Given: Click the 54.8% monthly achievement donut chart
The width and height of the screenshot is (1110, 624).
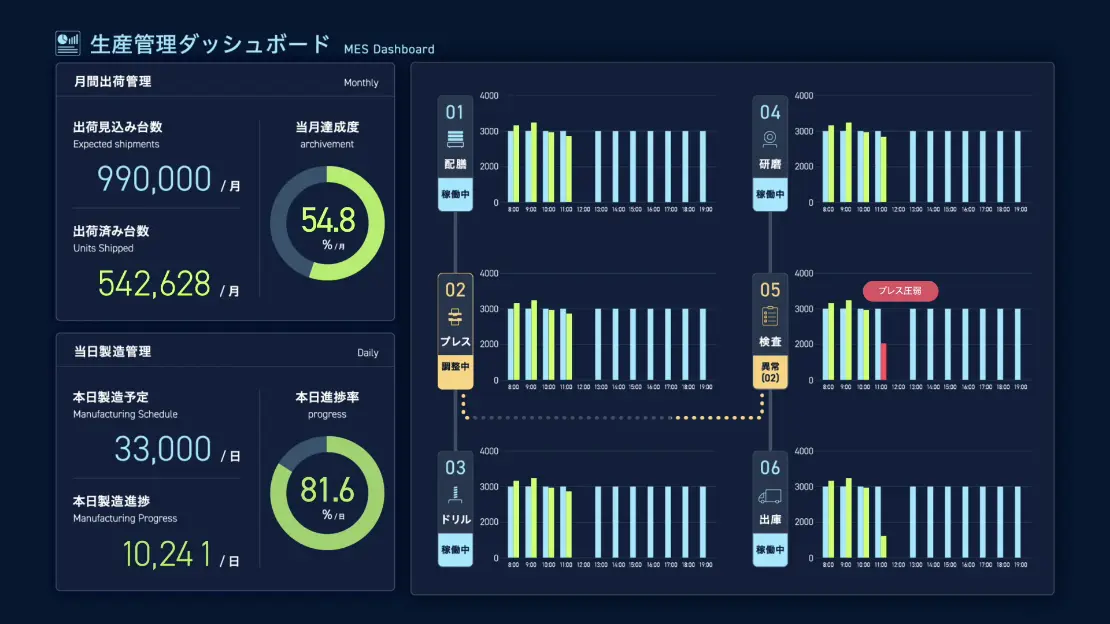Looking at the screenshot, I should [x=327, y=223].
